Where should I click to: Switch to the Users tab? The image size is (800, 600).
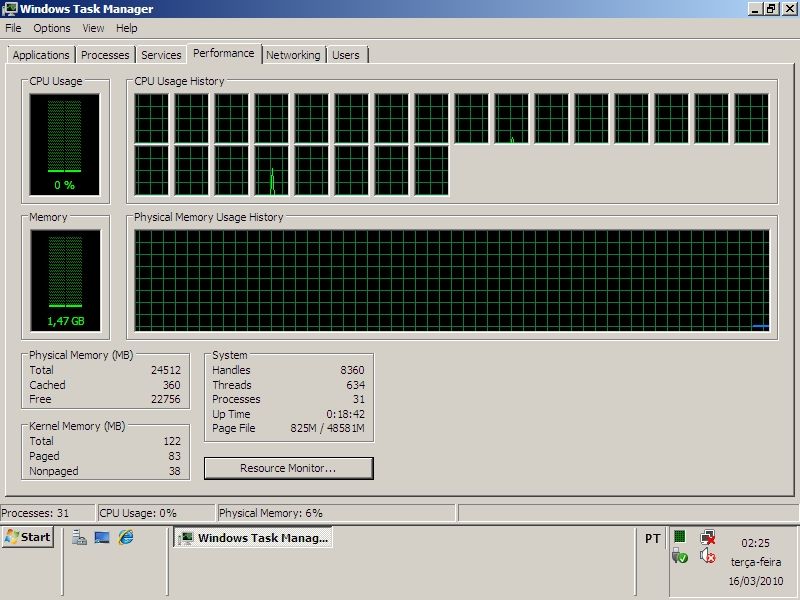pos(346,55)
